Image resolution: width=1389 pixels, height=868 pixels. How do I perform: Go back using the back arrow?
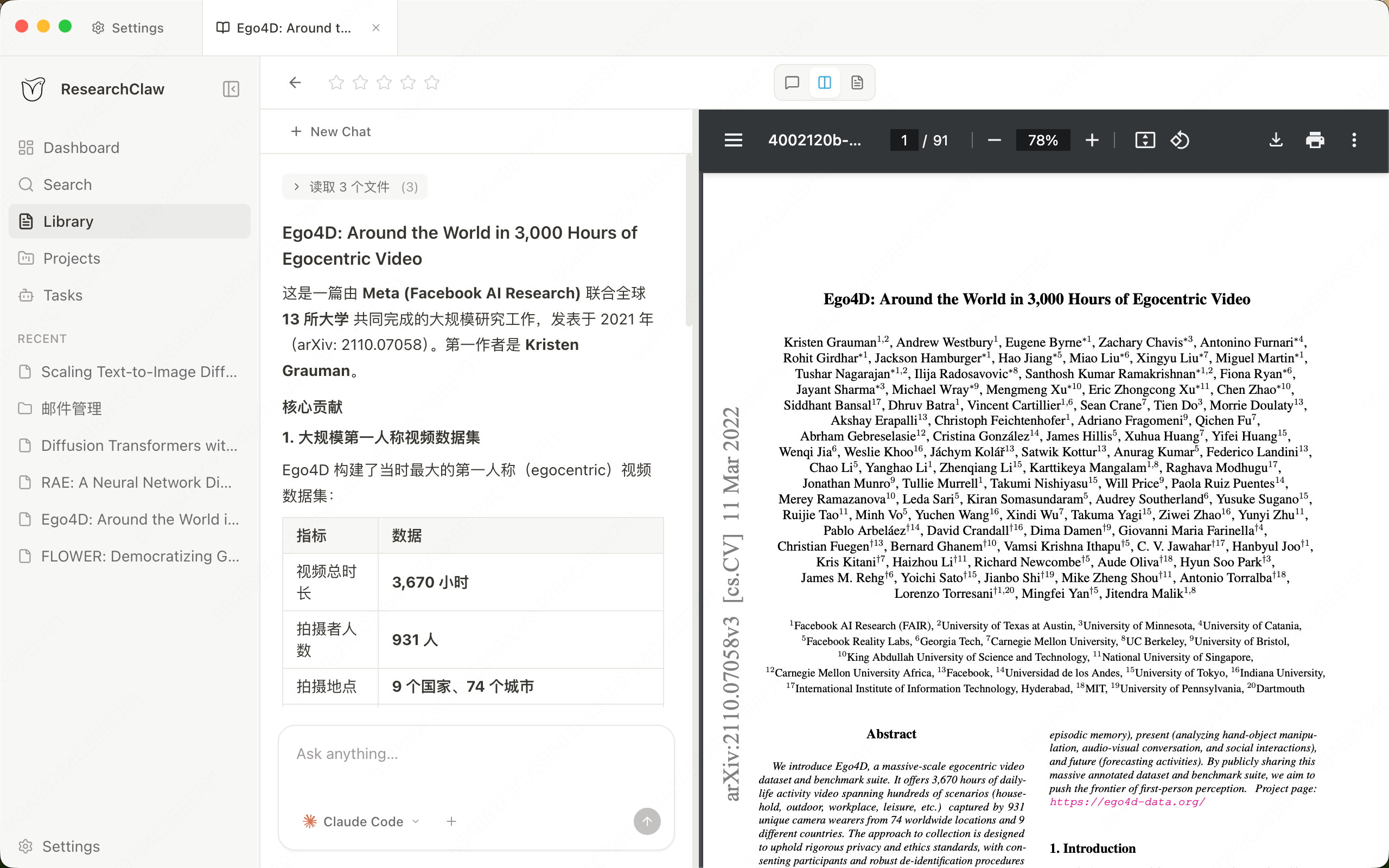(295, 82)
